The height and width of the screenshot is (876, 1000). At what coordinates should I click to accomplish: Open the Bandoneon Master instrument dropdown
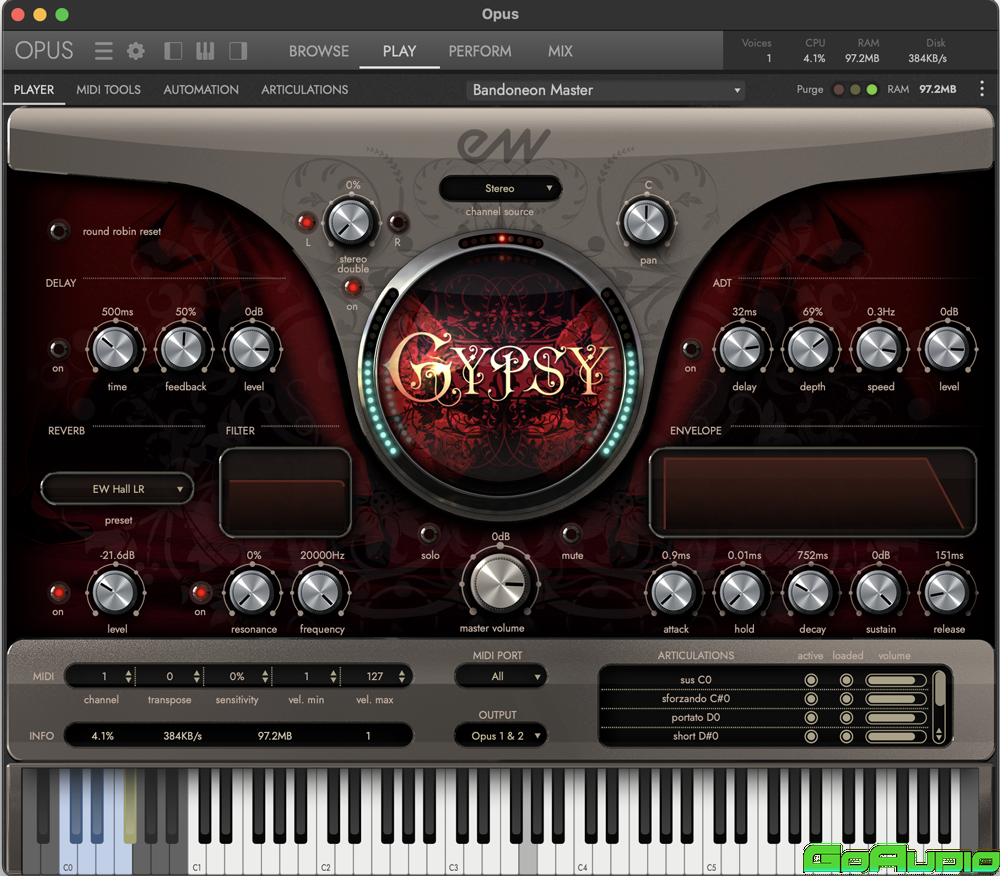605,90
